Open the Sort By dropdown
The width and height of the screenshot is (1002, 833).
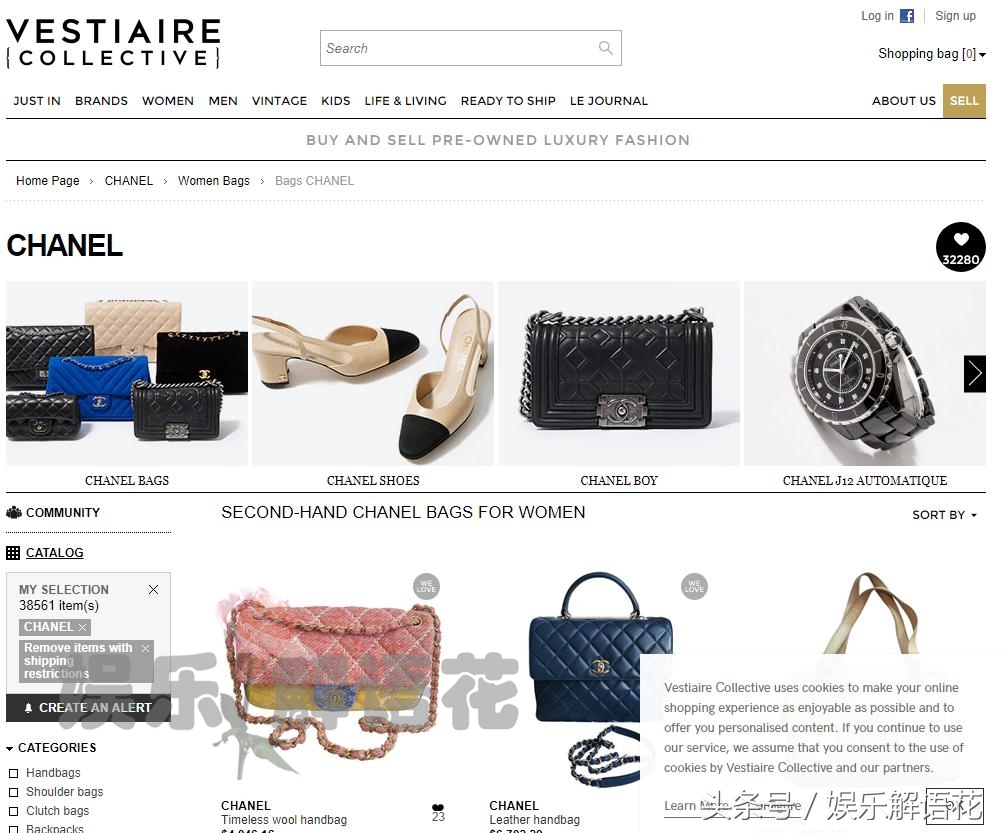point(944,515)
